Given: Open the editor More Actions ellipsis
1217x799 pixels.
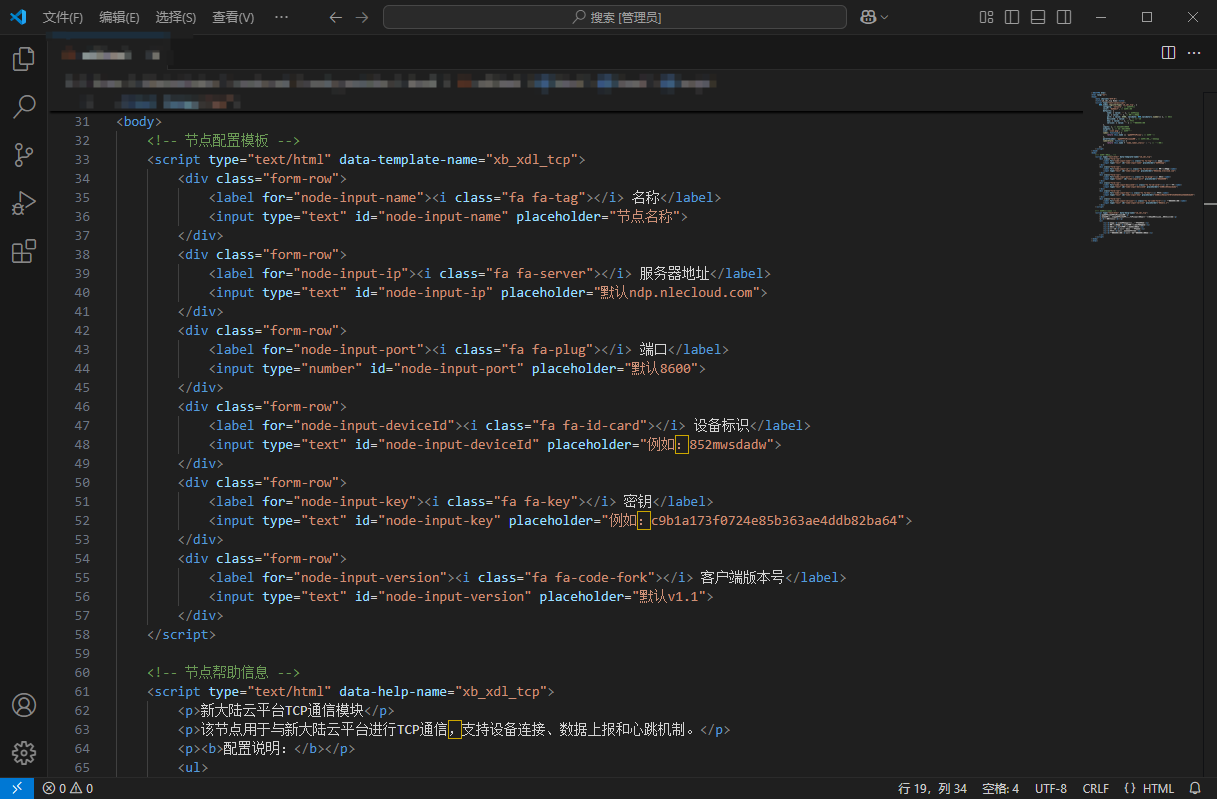Looking at the screenshot, I should [x=1194, y=52].
